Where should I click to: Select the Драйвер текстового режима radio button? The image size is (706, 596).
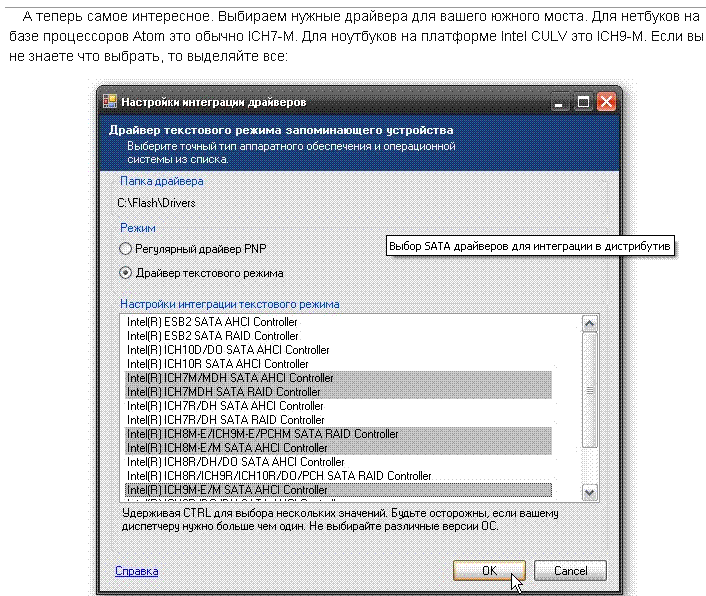[125, 273]
